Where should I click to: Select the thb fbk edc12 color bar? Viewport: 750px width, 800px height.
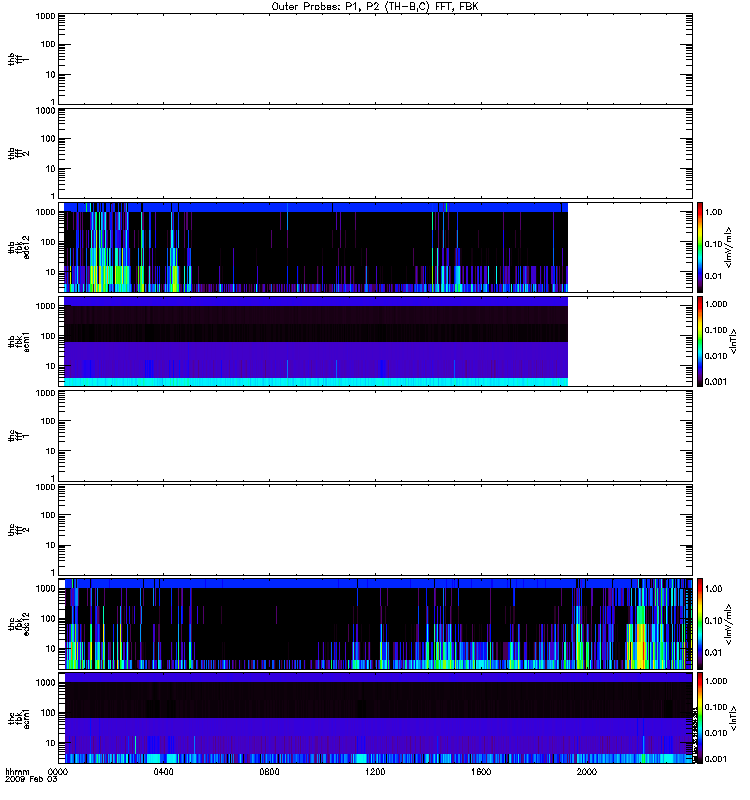click(x=700, y=247)
